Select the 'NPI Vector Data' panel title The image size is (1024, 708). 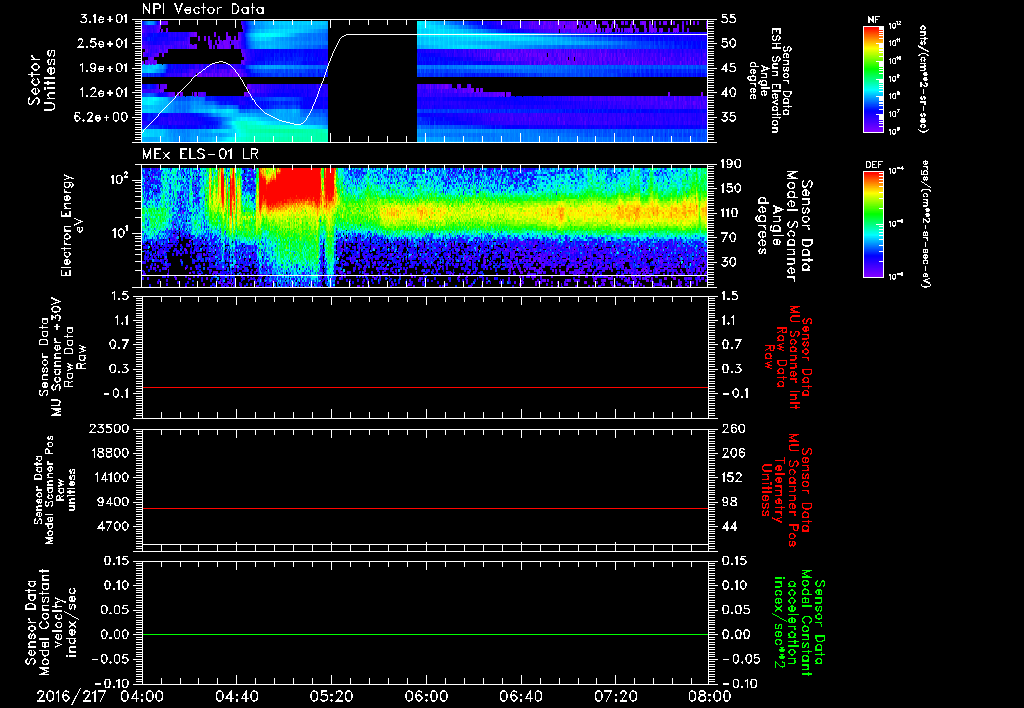tap(203, 9)
